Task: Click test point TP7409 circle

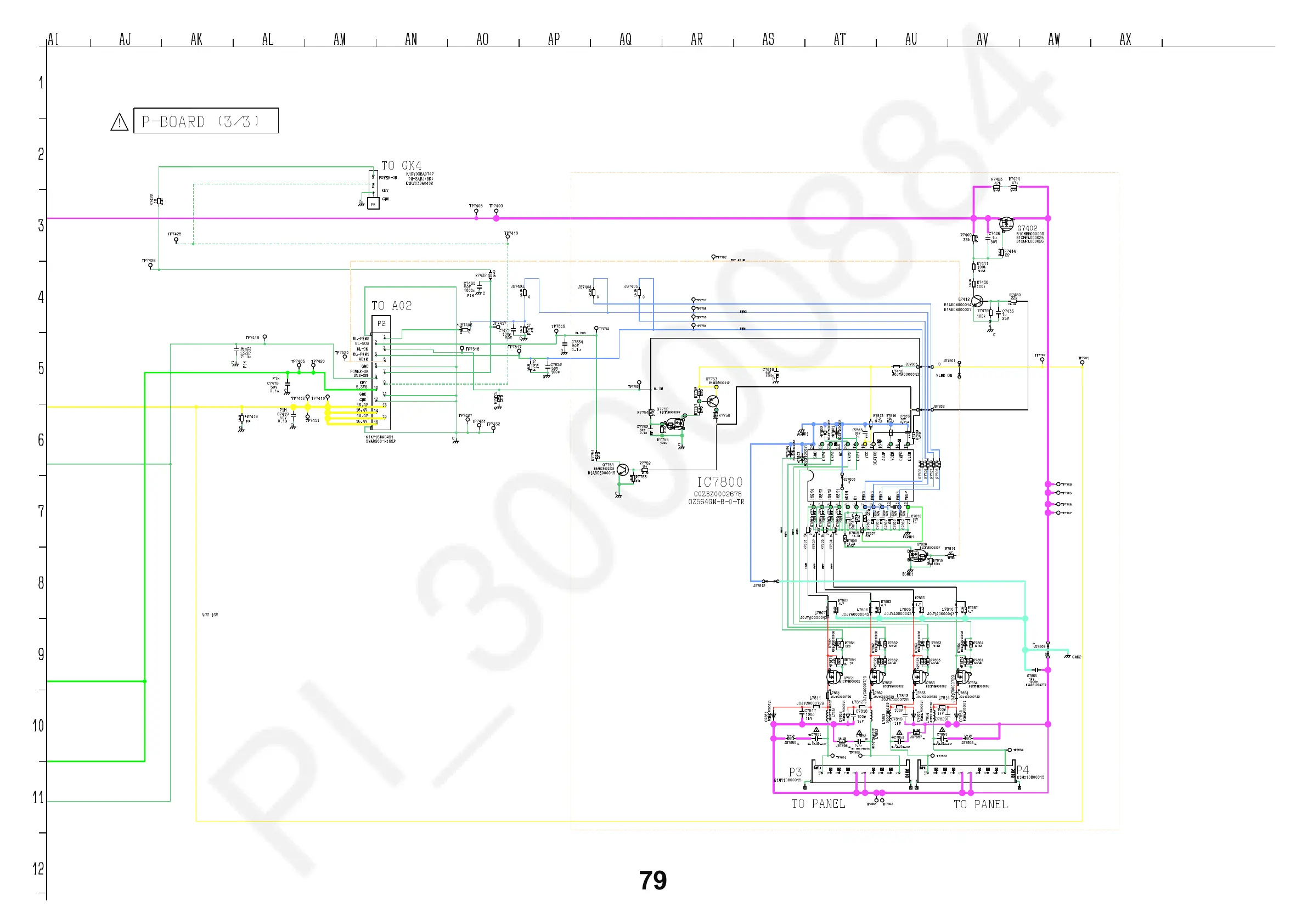Action: coord(497,211)
